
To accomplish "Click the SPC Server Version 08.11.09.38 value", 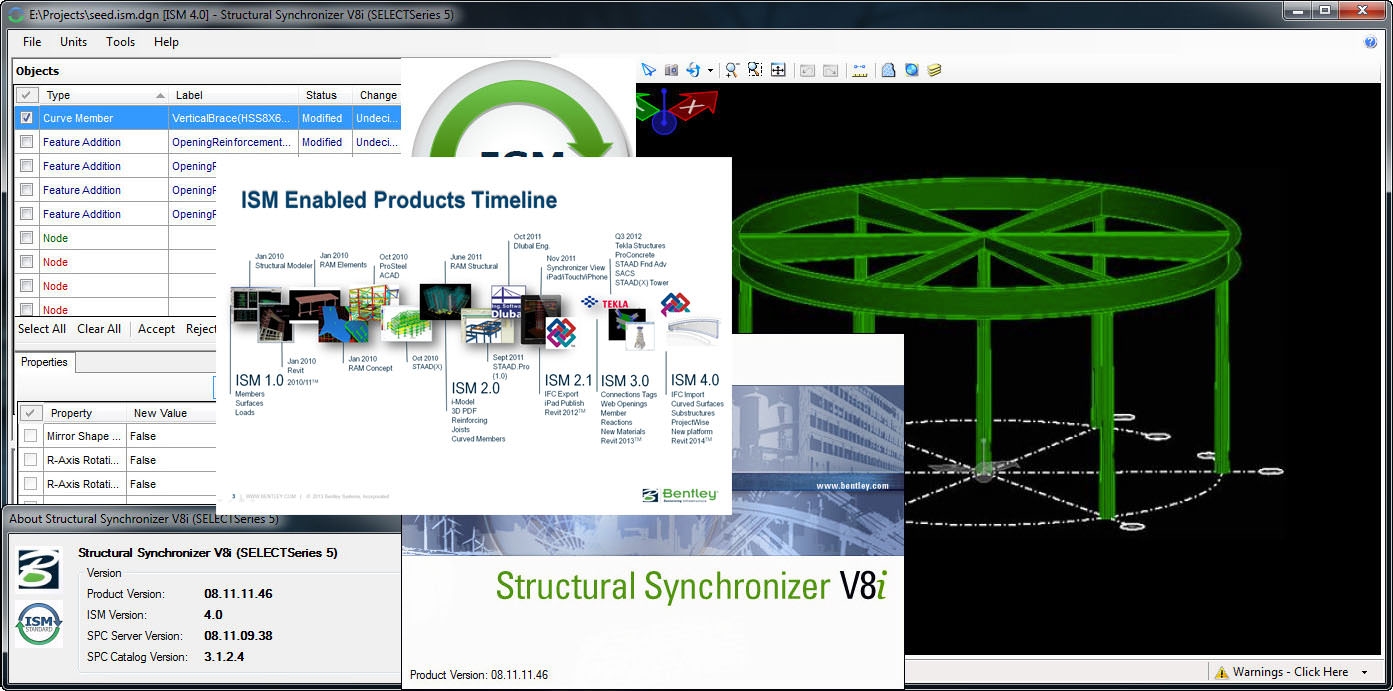I will pos(238,636).
